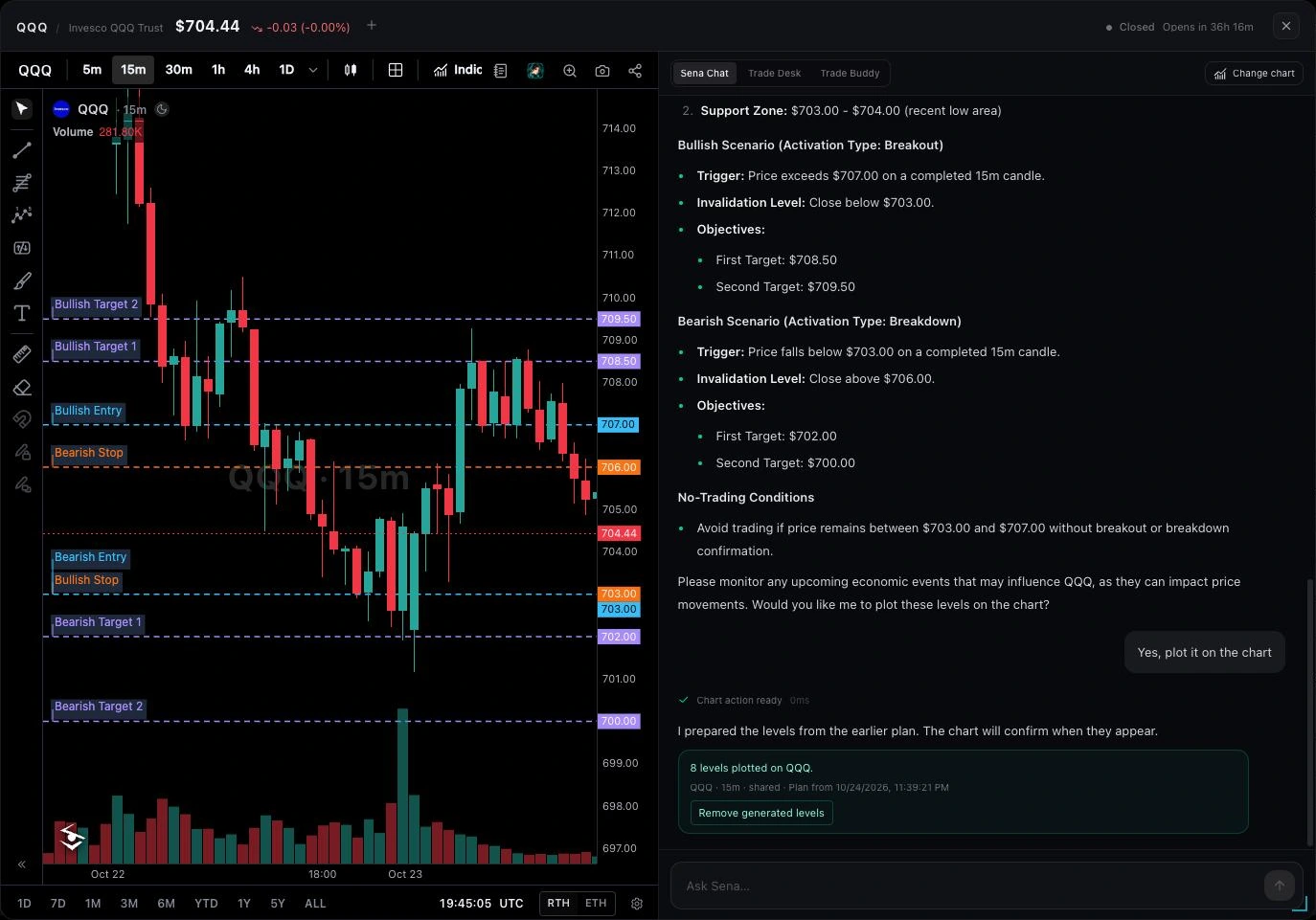Image resolution: width=1316 pixels, height=920 pixels.
Task: Switch chart to 4h timeframe
Action: (x=252, y=70)
